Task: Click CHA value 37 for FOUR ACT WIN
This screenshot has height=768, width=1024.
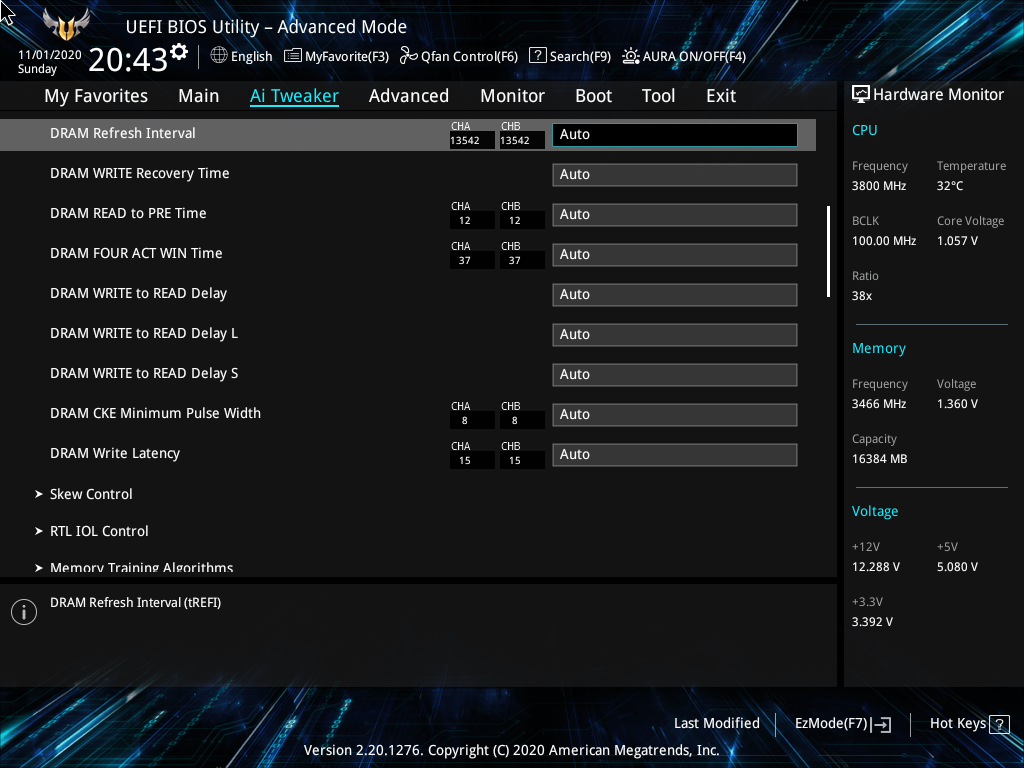Action: click(x=472, y=261)
